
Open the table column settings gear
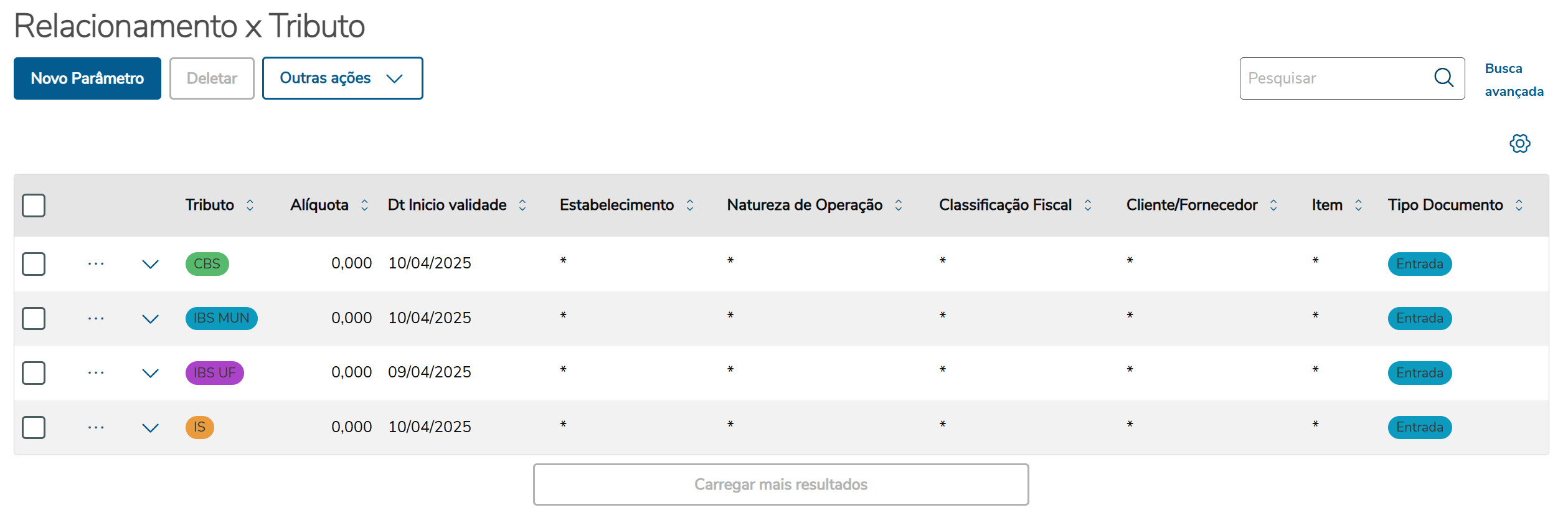point(1519,144)
